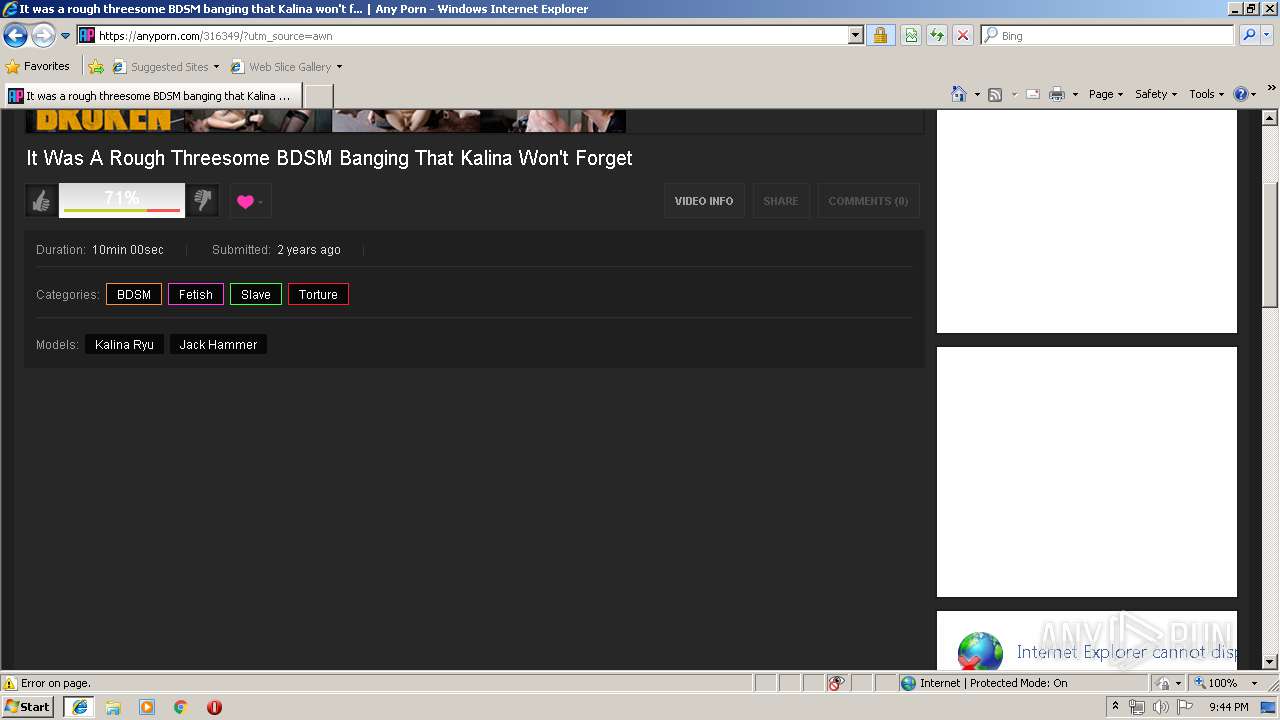Click the red Opera taskbar icon
The height and width of the screenshot is (720, 1280).
coord(214,707)
